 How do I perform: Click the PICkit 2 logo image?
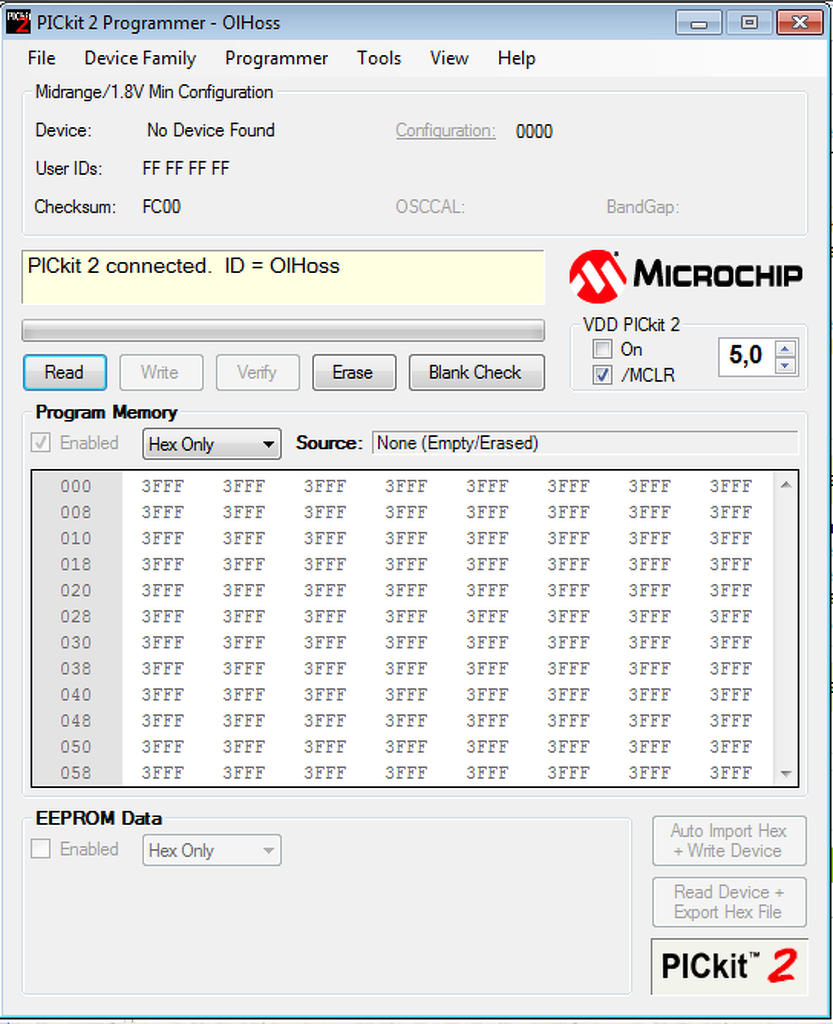click(729, 966)
